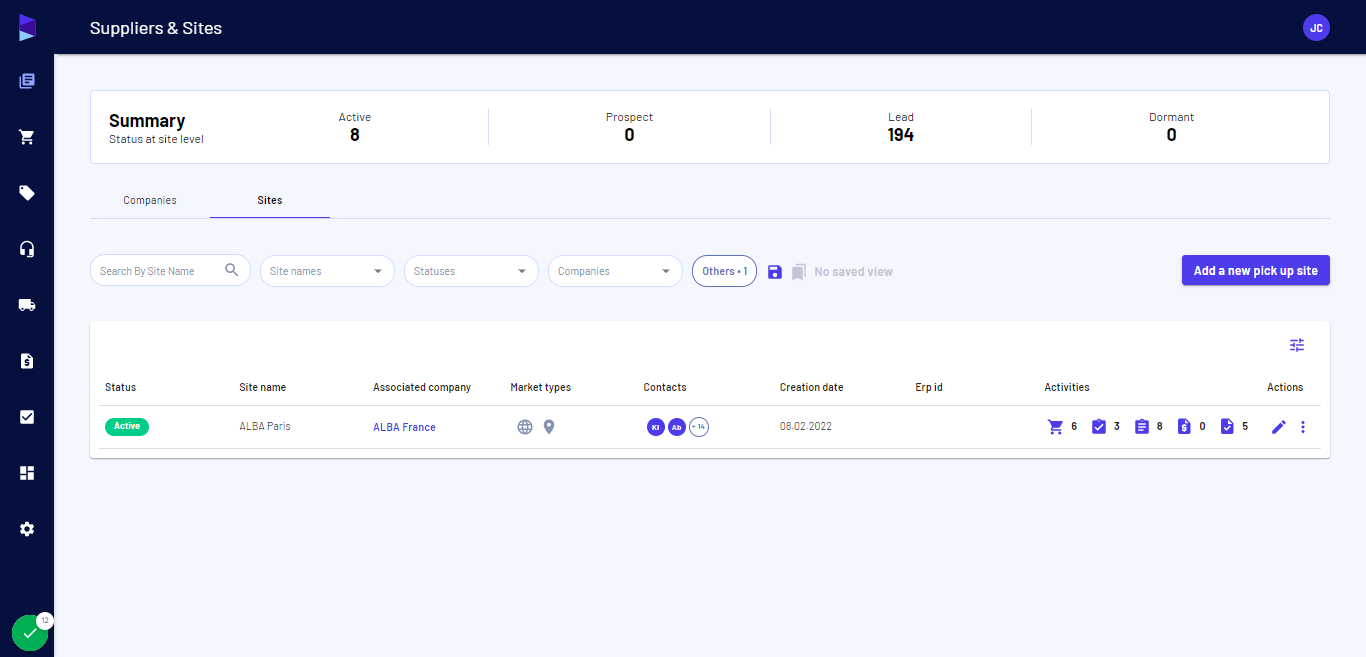This screenshot has height=657, width=1366.
Task: Click the save view floppy icon
Action: tap(775, 272)
